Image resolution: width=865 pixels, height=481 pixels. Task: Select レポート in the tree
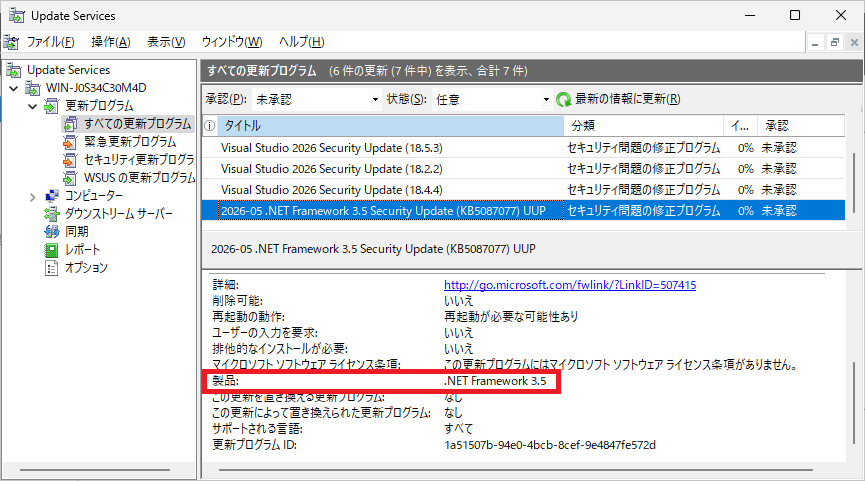[83, 250]
